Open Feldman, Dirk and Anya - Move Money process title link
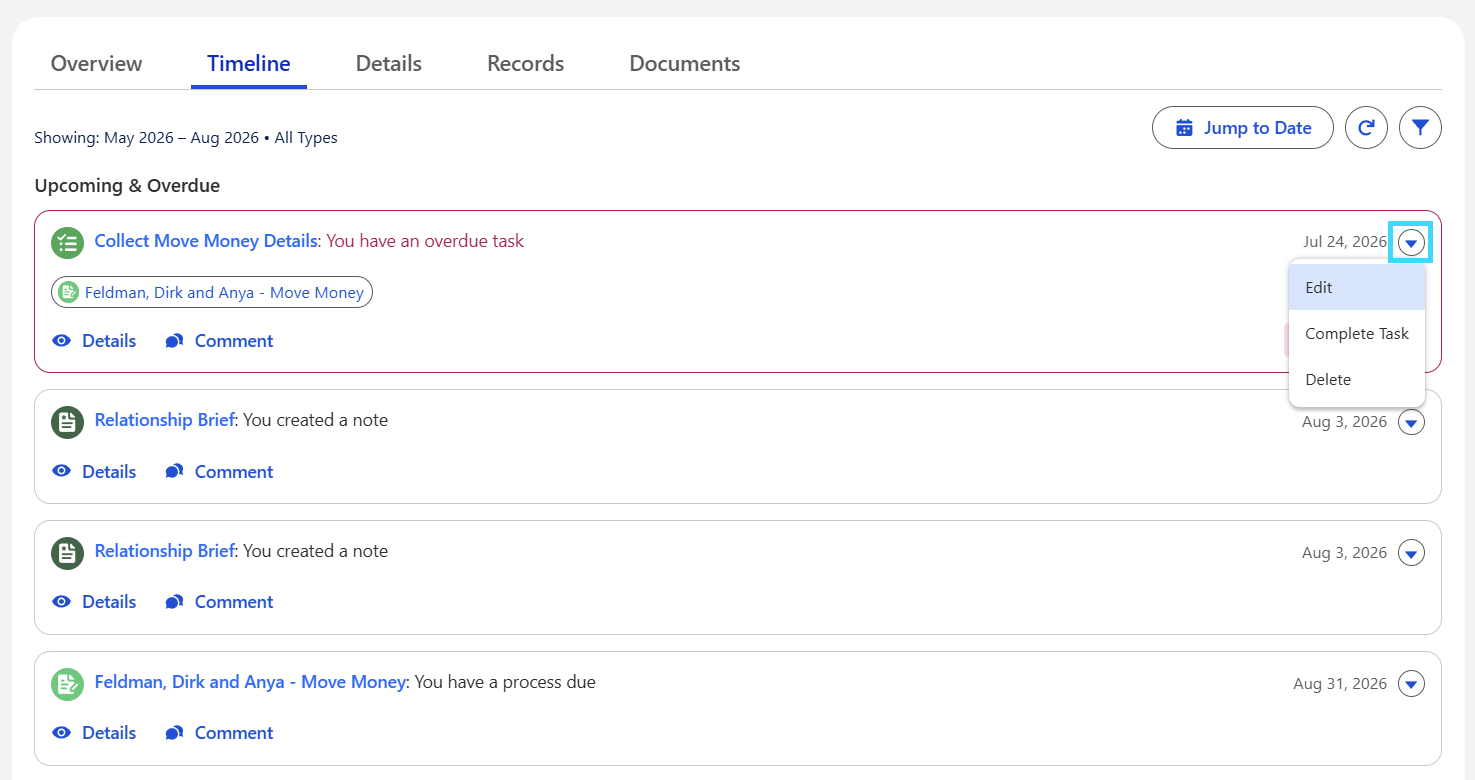The image size is (1475, 780). pyautogui.click(x=250, y=682)
